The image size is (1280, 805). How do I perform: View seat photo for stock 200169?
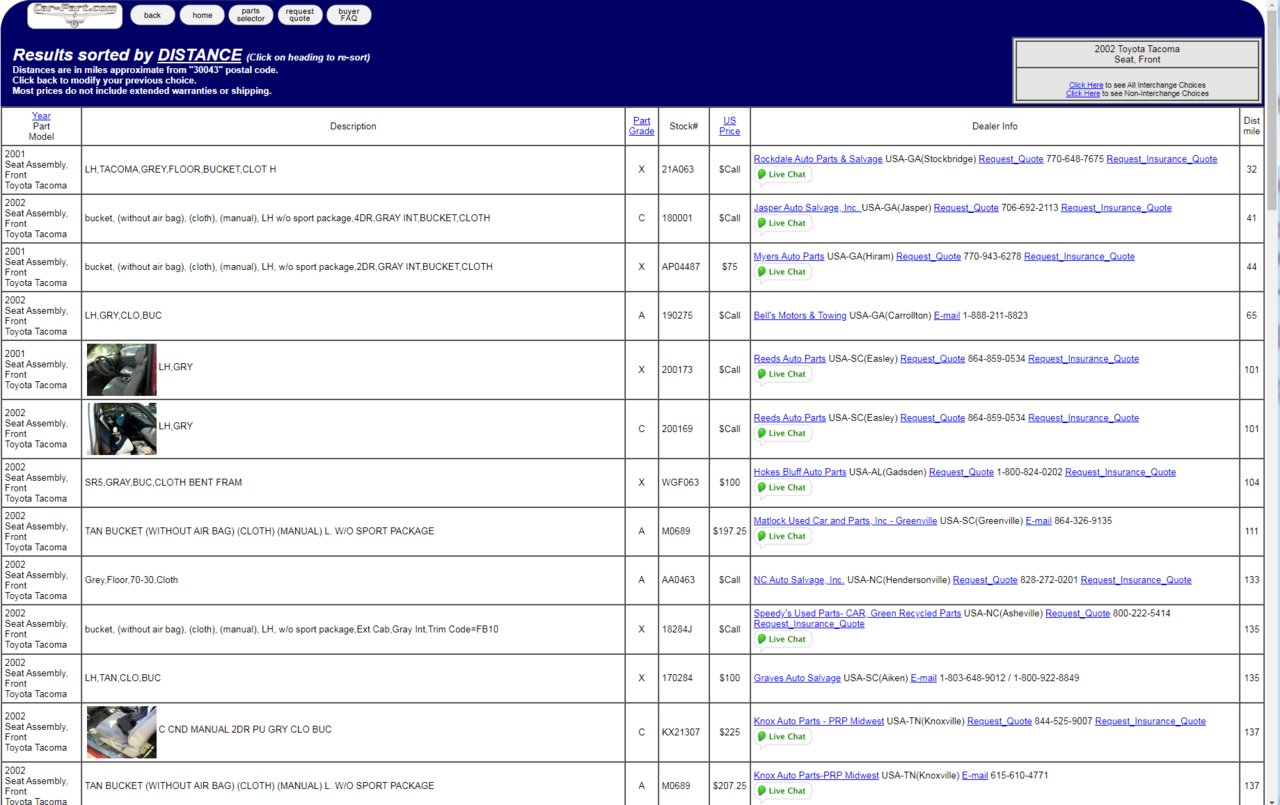coord(122,429)
